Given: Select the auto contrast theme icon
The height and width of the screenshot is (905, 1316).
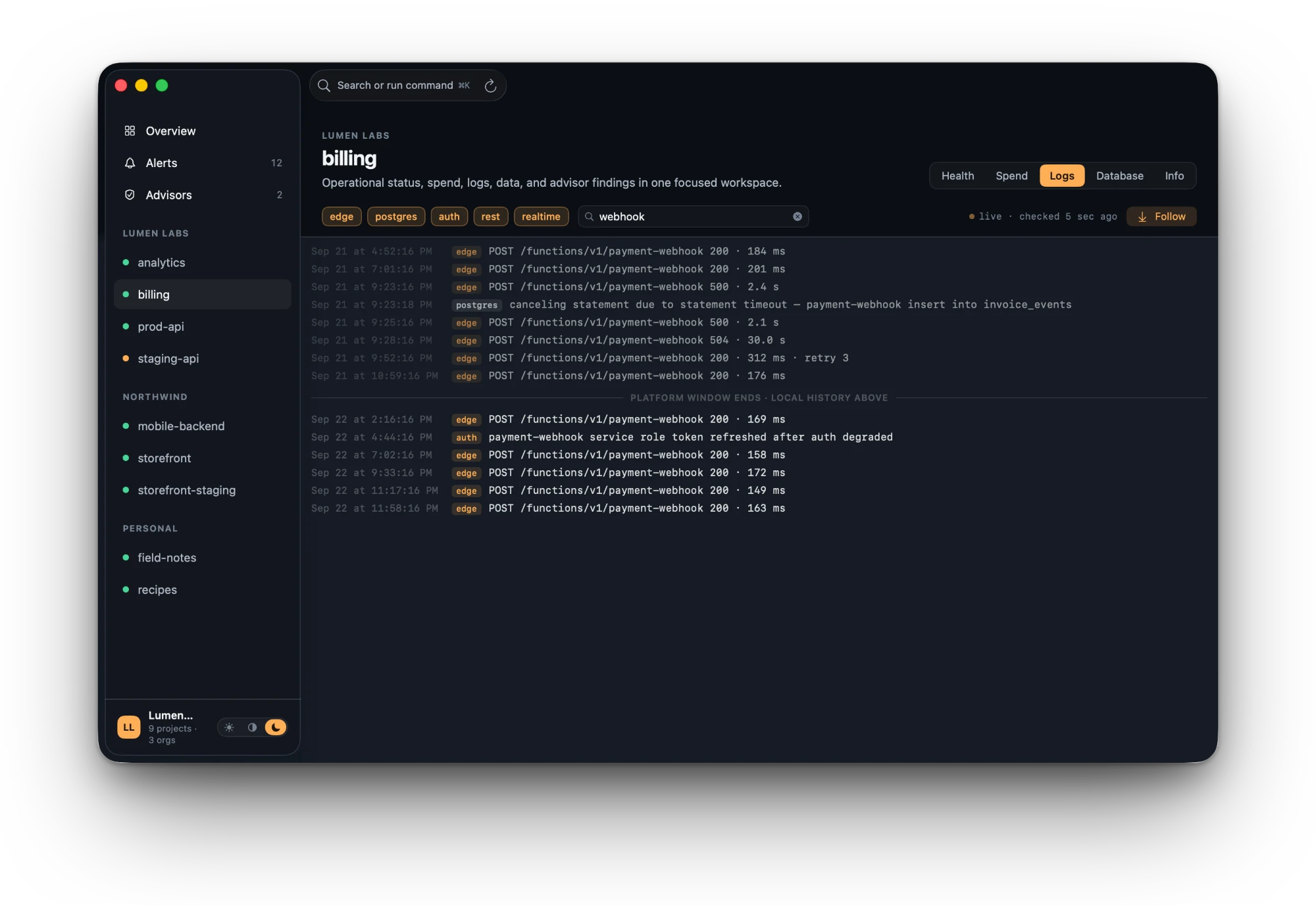Looking at the screenshot, I should 252,727.
